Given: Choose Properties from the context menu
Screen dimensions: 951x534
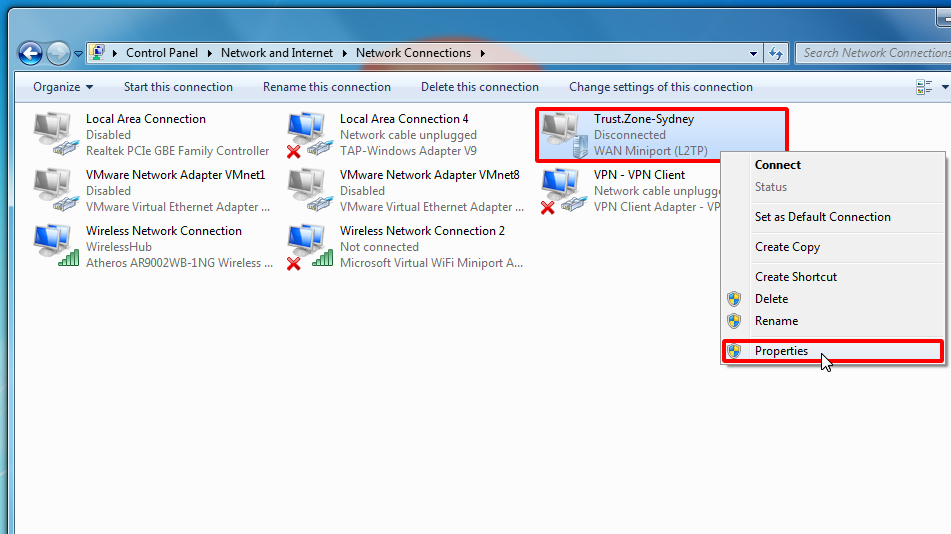Looking at the screenshot, I should pos(781,351).
